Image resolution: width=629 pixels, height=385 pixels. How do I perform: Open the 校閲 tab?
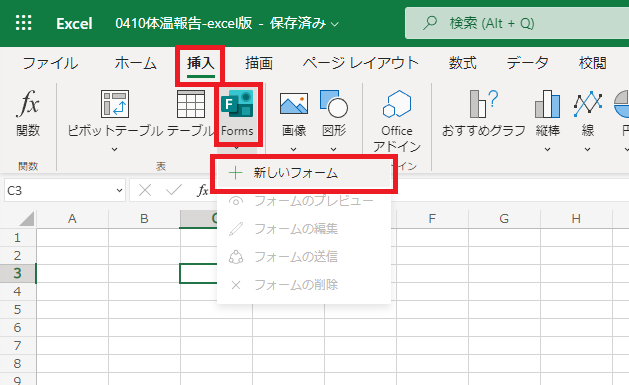pos(592,63)
